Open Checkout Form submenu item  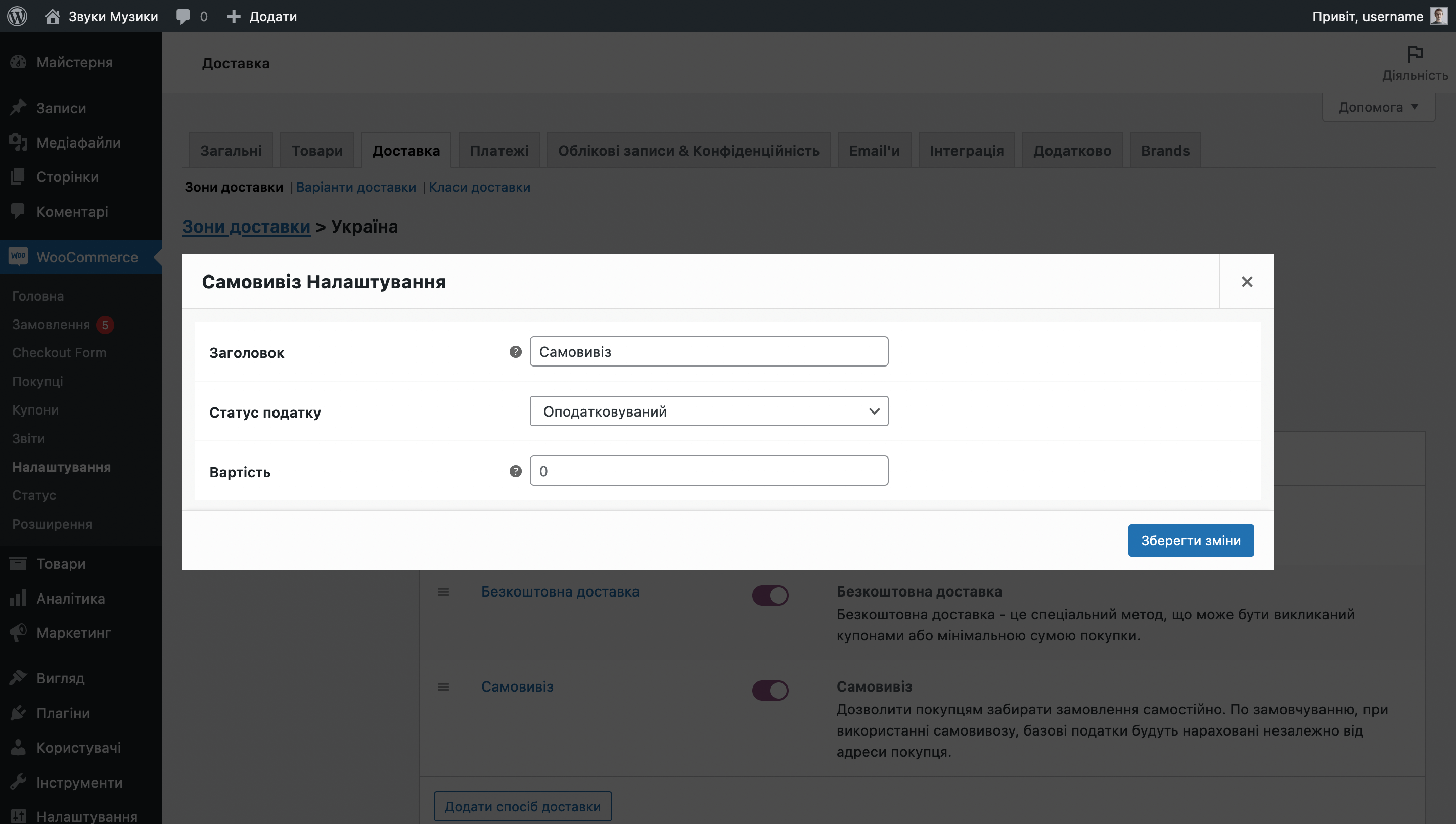point(60,352)
